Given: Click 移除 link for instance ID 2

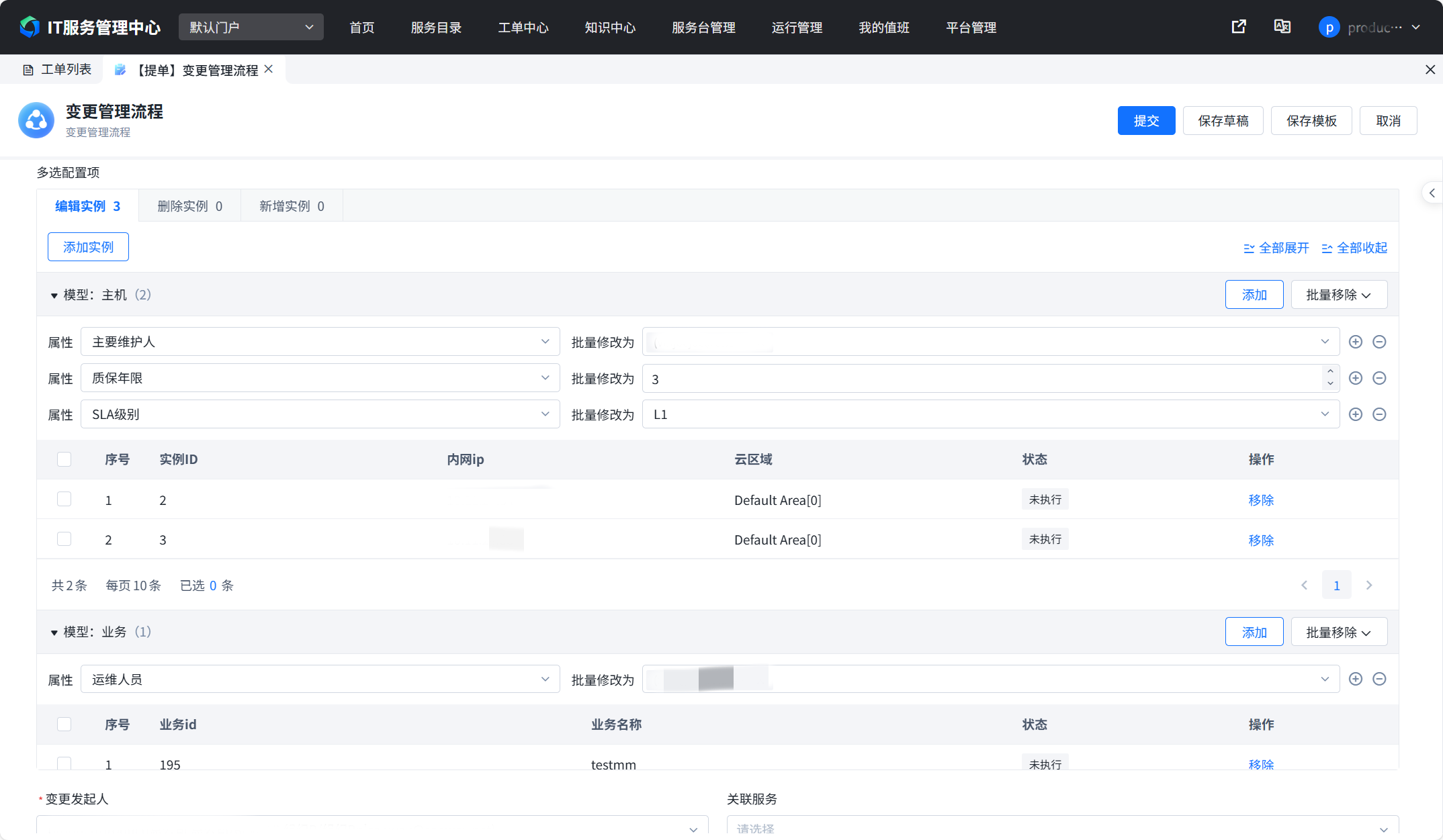Looking at the screenshot, I should click(1260, 500).
